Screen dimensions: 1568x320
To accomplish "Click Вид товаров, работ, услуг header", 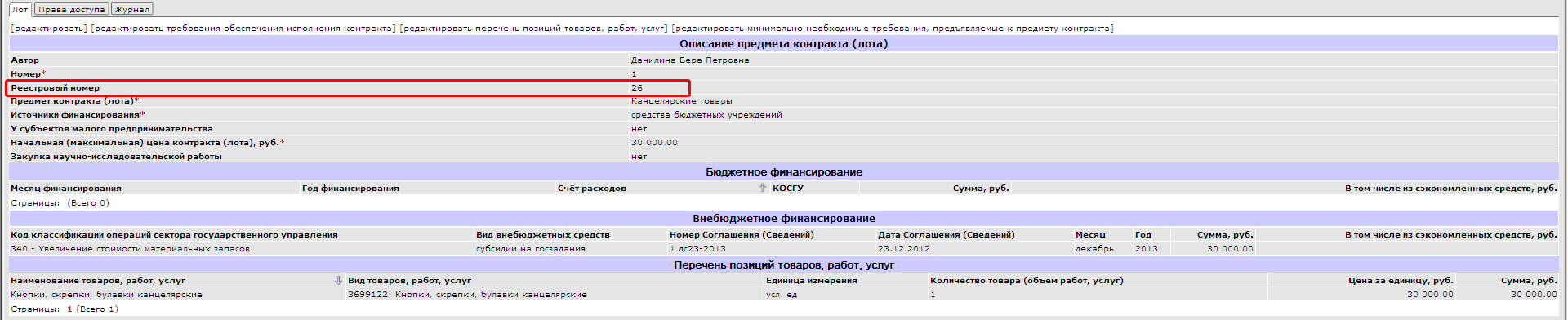I will (409, 281).
